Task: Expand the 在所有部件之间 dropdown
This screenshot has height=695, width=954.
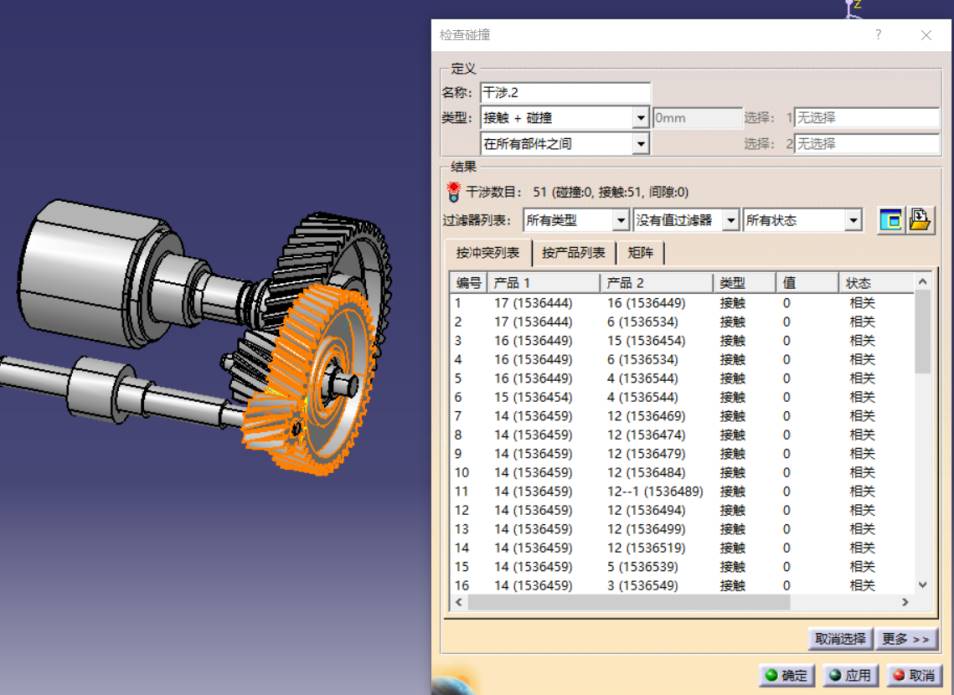Action: 641,144
